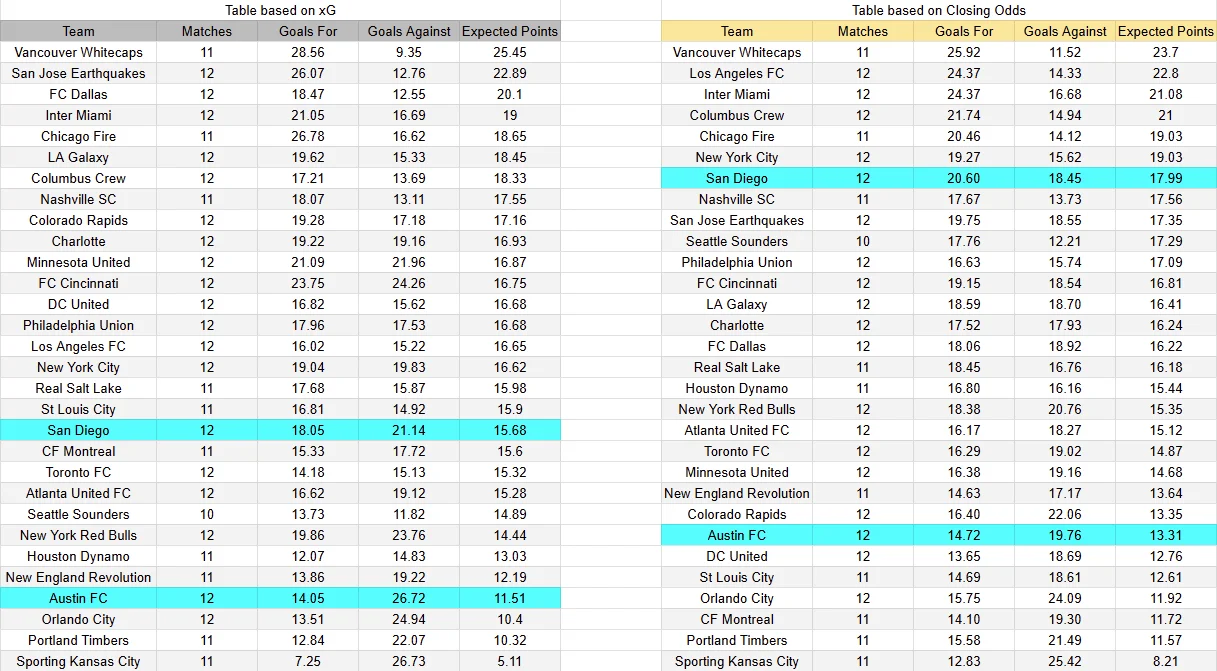This screenshot has height=671, width=1217.
Task: Select Portland Timbers' 22.07 Goals Against cell
Action: point(409,640)
